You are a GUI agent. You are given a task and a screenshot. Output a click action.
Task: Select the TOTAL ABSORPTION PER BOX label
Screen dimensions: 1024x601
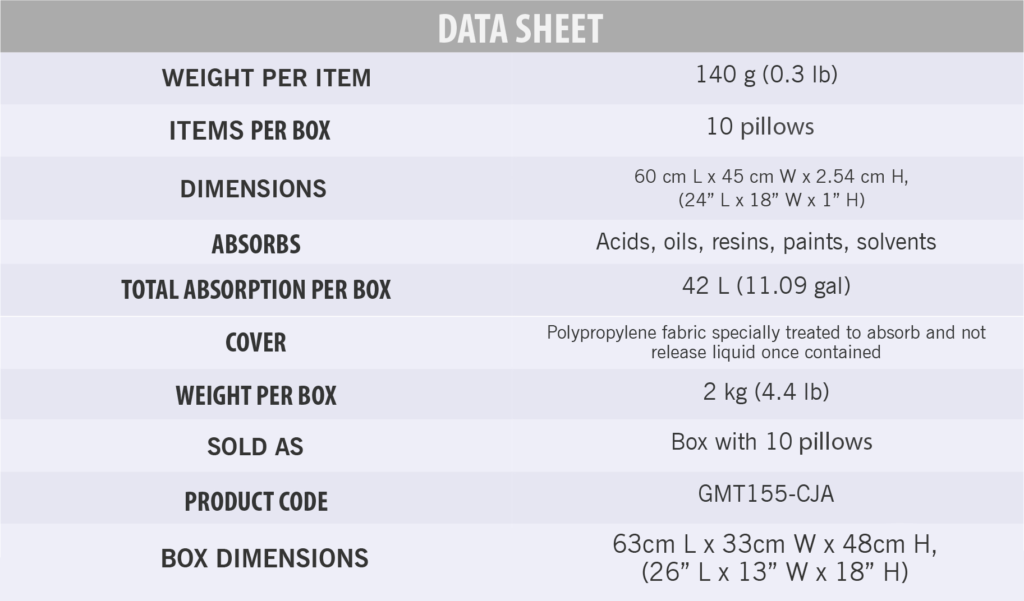click(256, 289)
